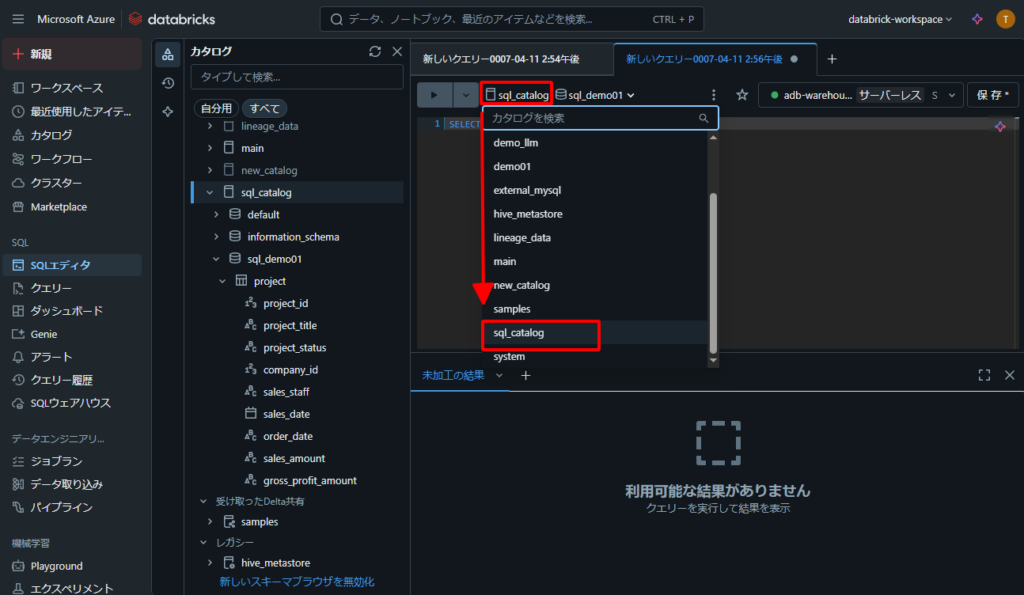
Task: Click the 保存 button
Action: 993,95
